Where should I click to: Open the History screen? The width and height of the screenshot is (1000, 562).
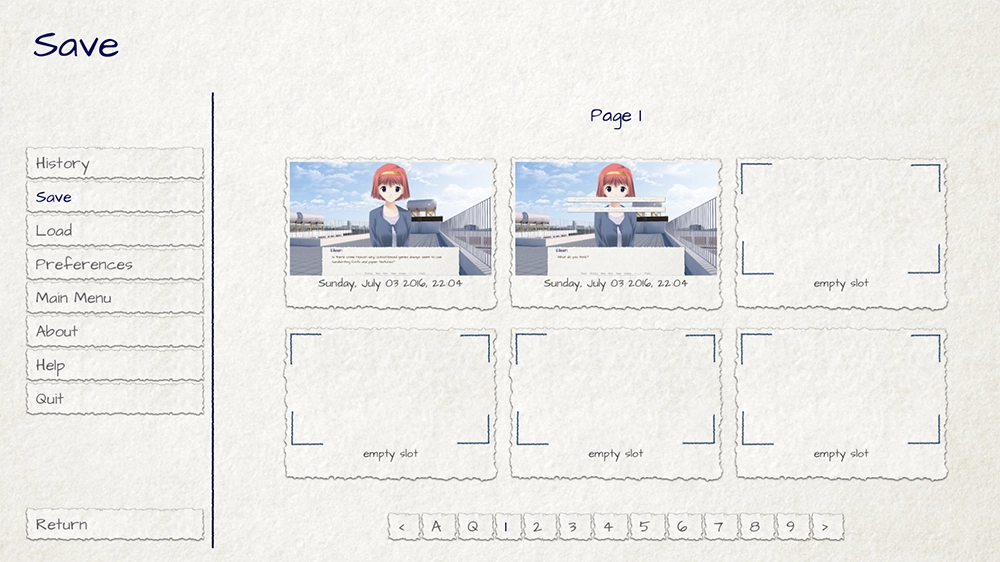114,163
